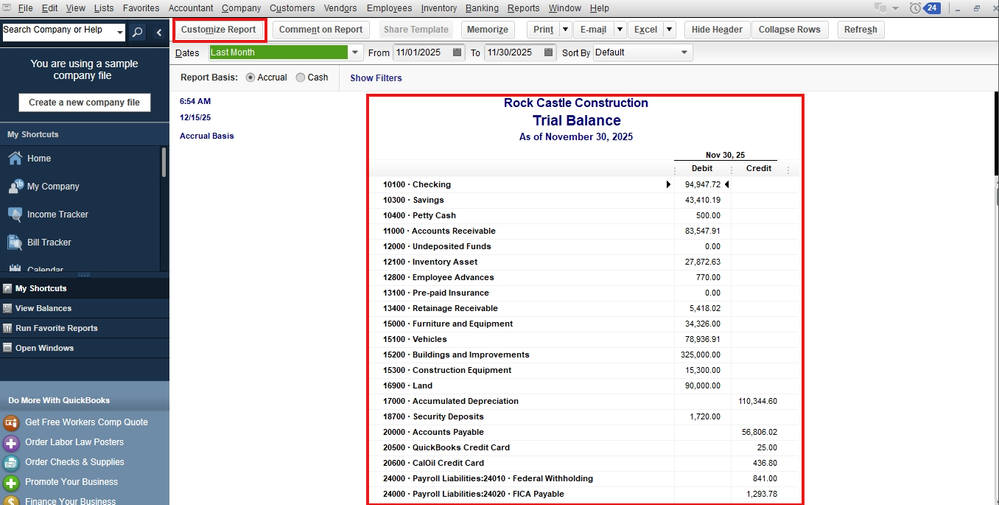
Task: Open the From date calendar picker
Action: (x=457, y=52)
